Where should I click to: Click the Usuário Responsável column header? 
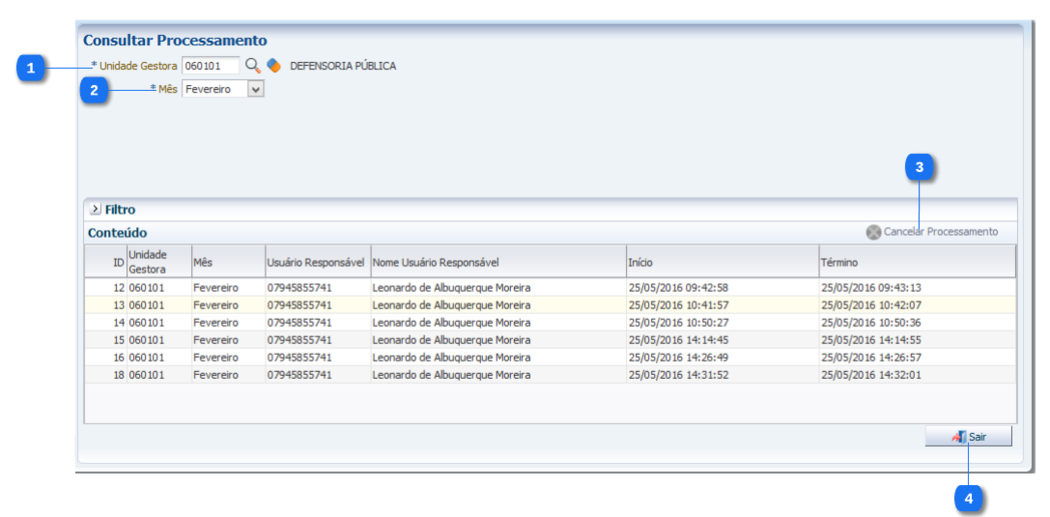316,262
